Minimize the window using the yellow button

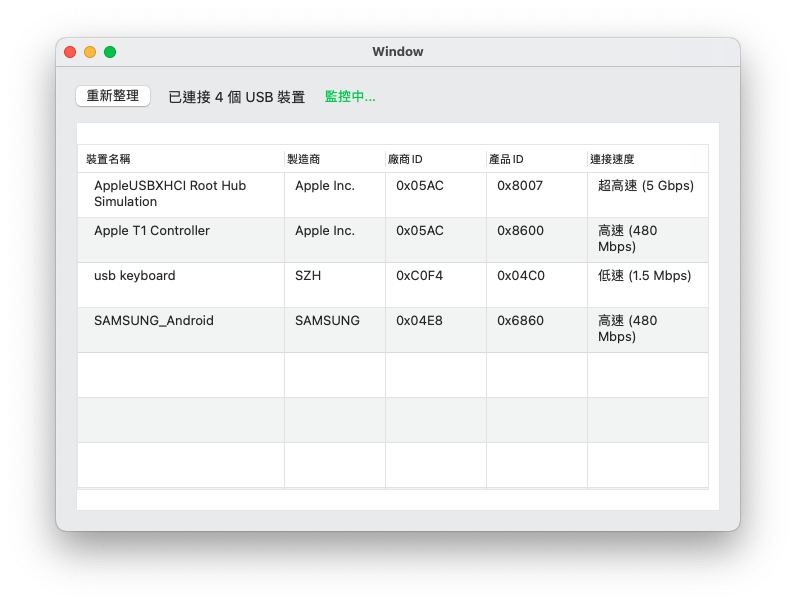click(90, 52)
